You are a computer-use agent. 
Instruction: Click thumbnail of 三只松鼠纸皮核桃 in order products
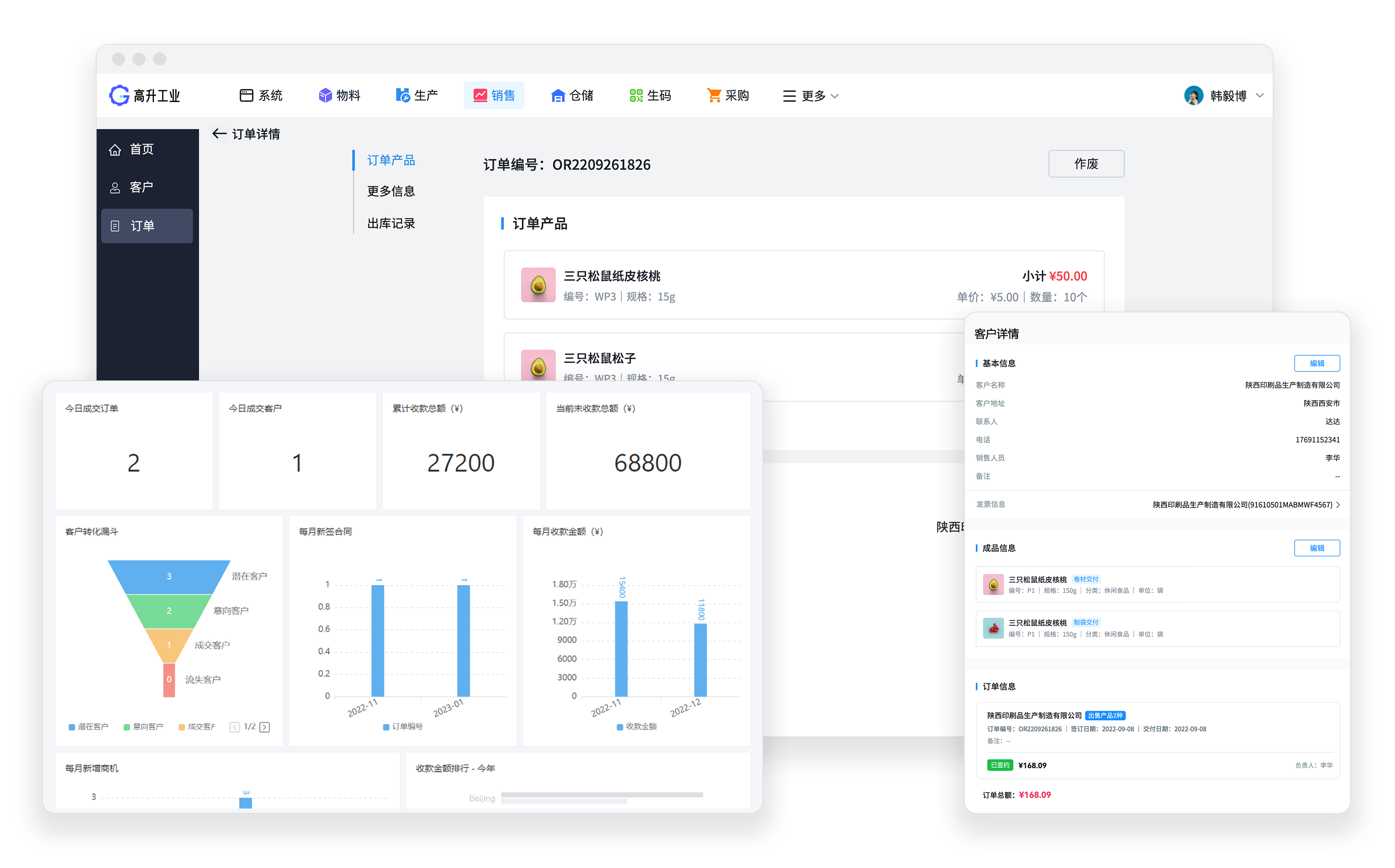(538, 285)
